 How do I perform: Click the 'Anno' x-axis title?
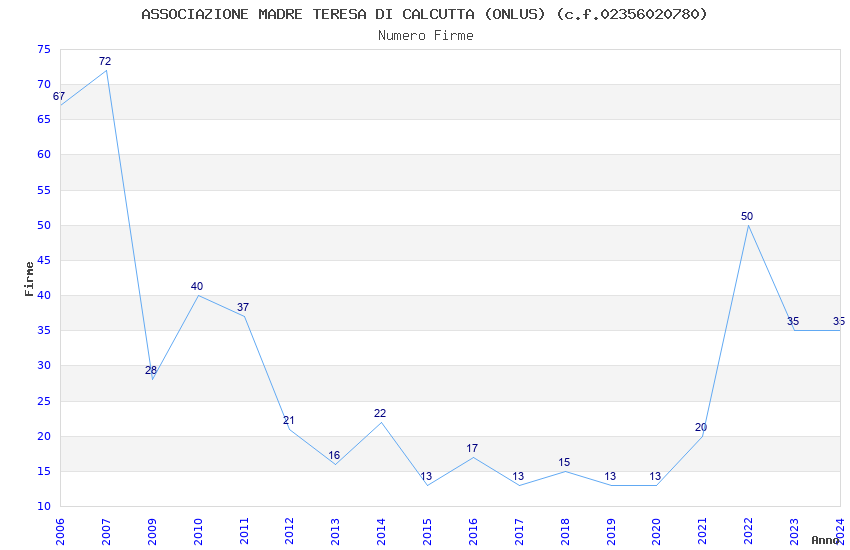tap(825, 540)
